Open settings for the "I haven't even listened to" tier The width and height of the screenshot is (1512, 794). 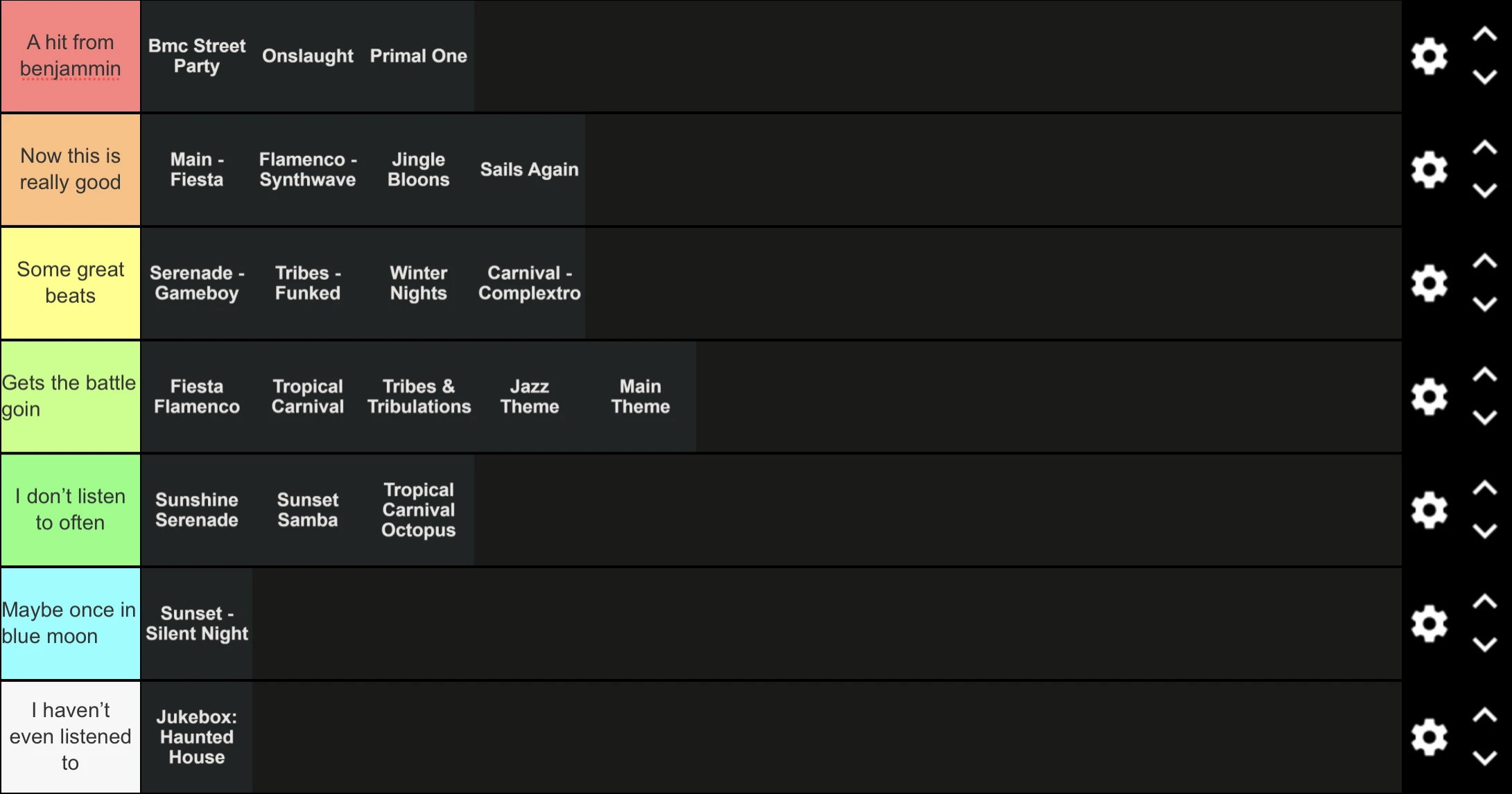(1430, 736)
